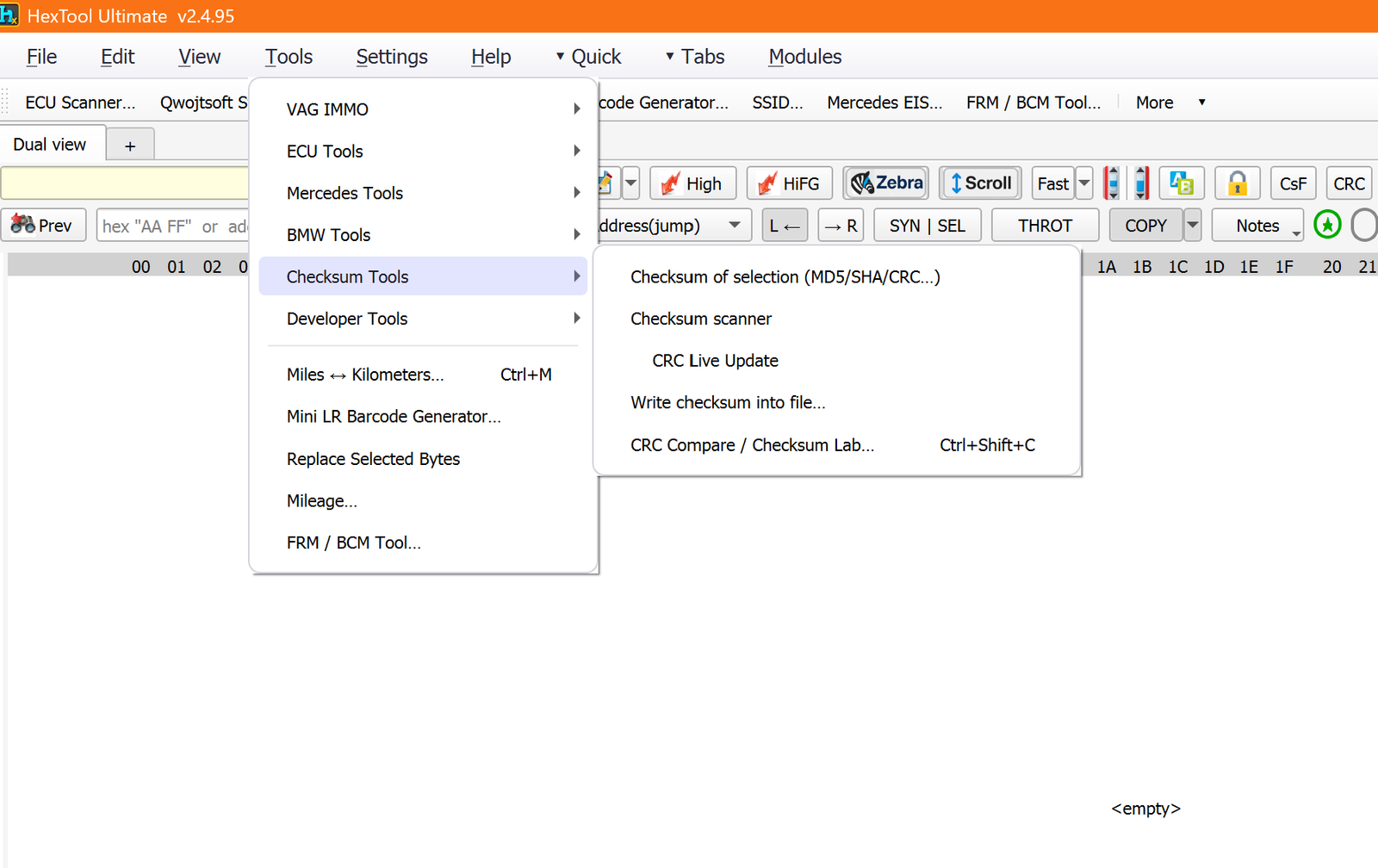Open the Edit menu
This screenshot has width=1378, height=868.
[117, 57]
